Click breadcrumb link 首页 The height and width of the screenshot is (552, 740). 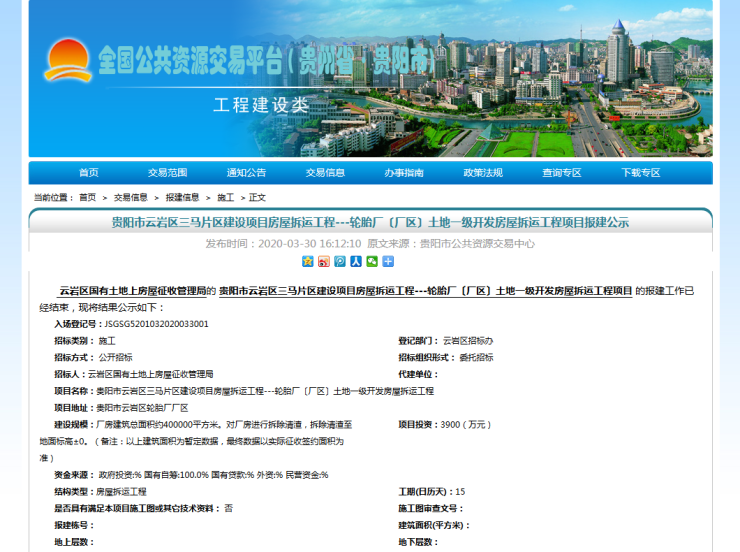coord(87,198)
